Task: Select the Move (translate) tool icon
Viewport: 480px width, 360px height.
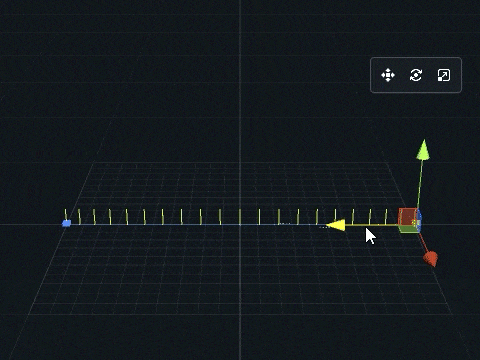Action: point(388,75)
